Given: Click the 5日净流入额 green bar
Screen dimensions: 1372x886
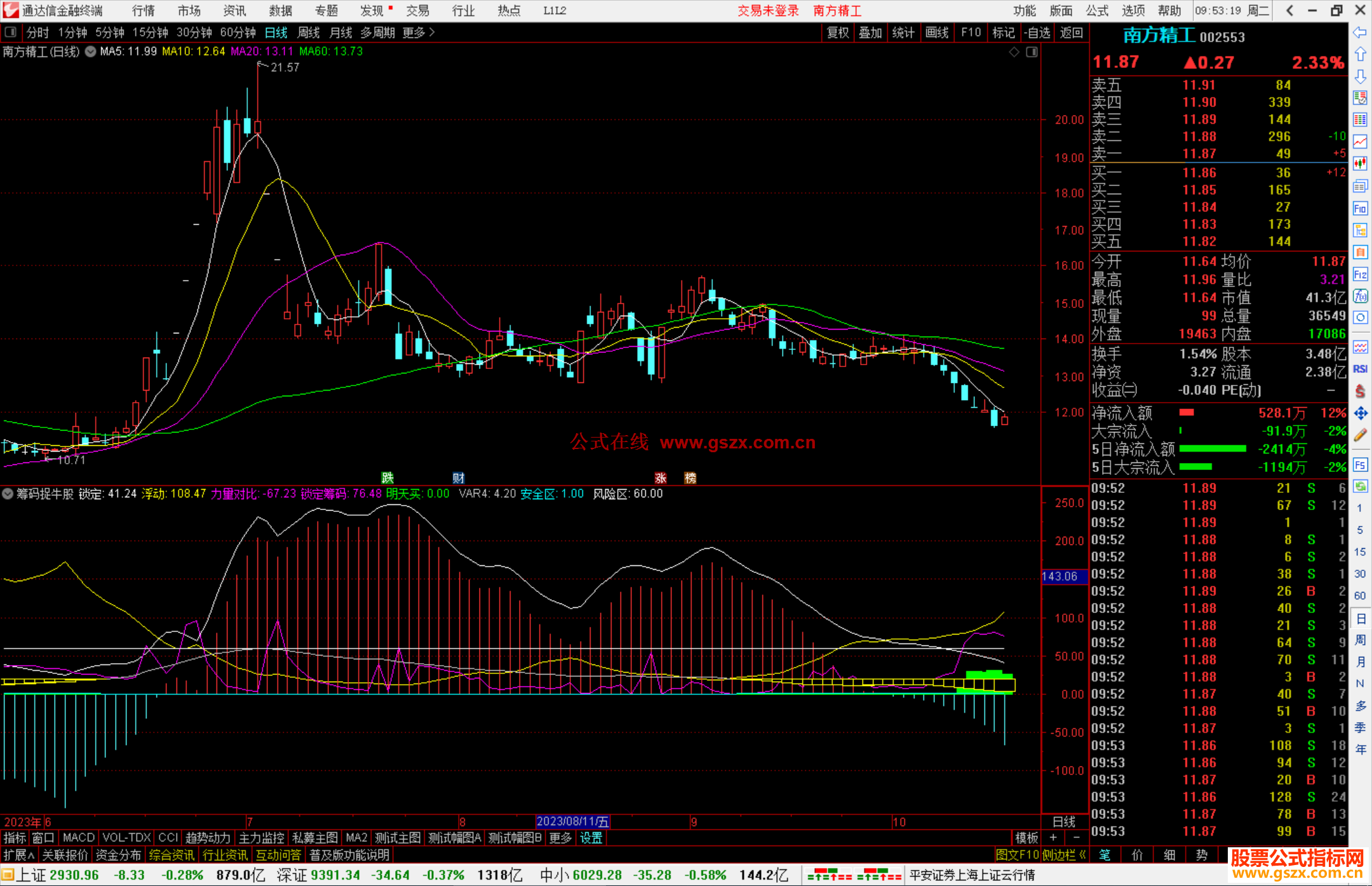Looking at the screenshot, I should pyautogui.click(x=1212, y=449).
